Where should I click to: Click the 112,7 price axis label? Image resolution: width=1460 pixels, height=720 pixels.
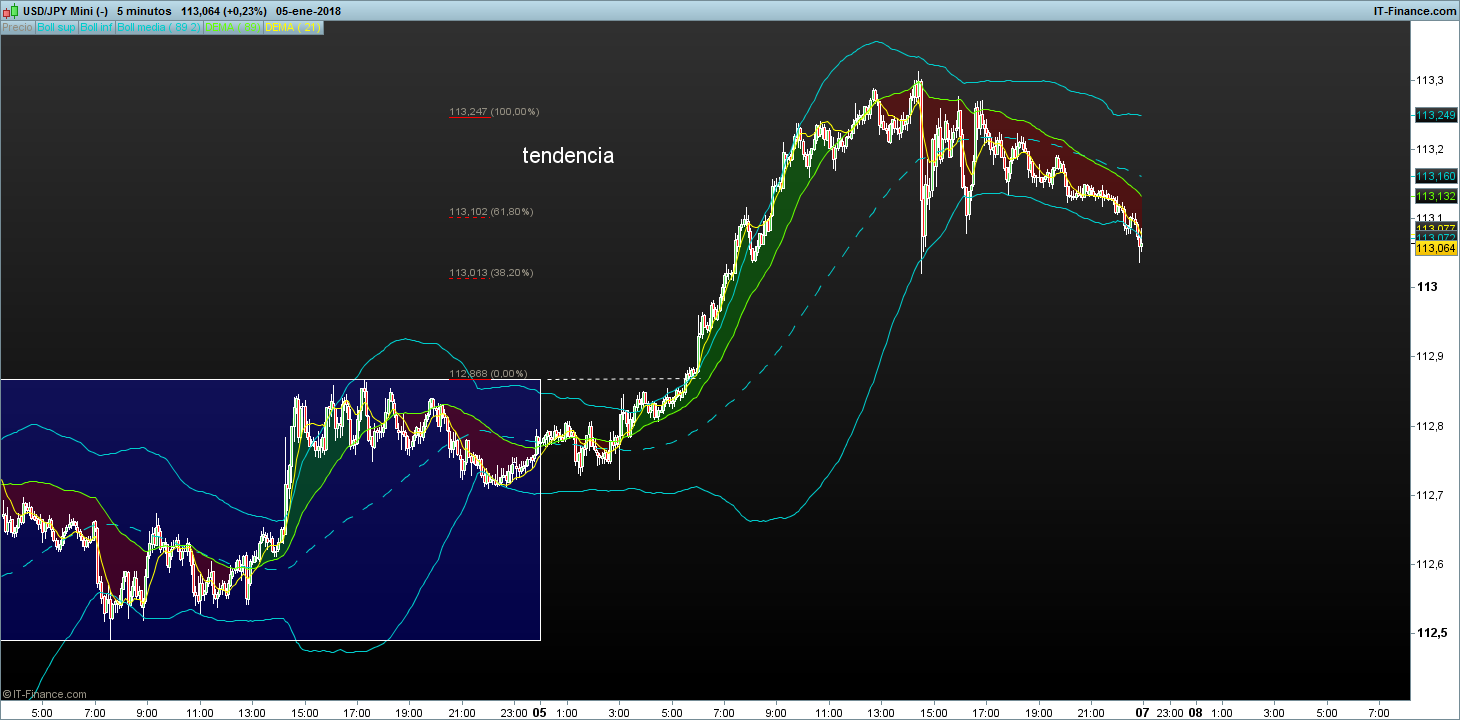(1429, 495)
